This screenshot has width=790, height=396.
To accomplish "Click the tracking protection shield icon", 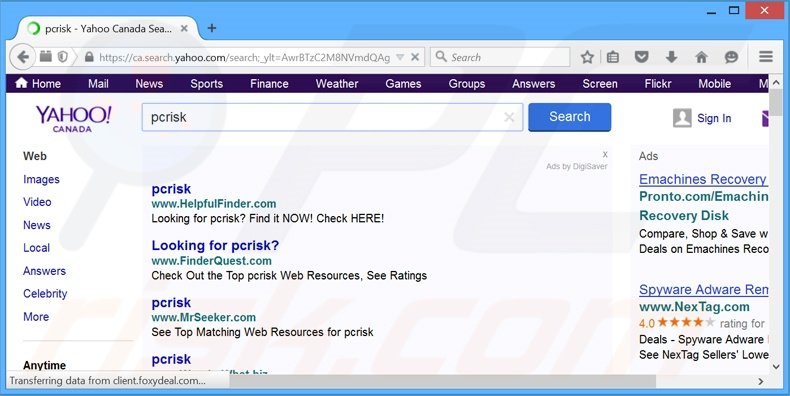I will 62,57.
